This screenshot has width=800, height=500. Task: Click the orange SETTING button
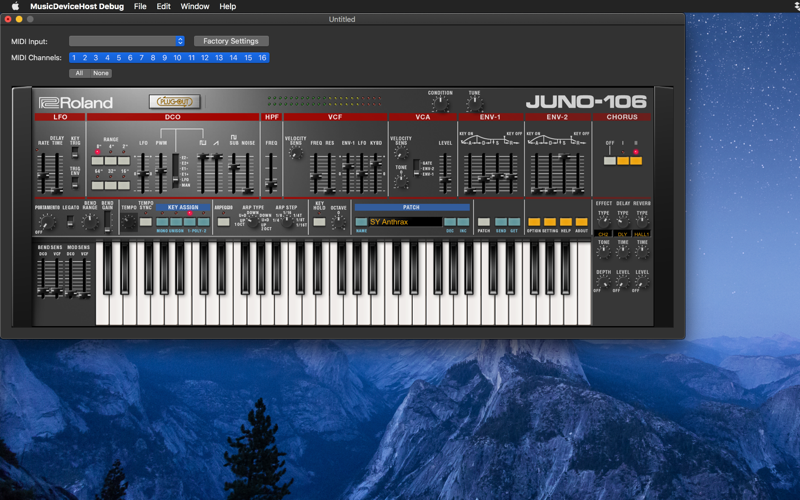(x=550, y=222)
